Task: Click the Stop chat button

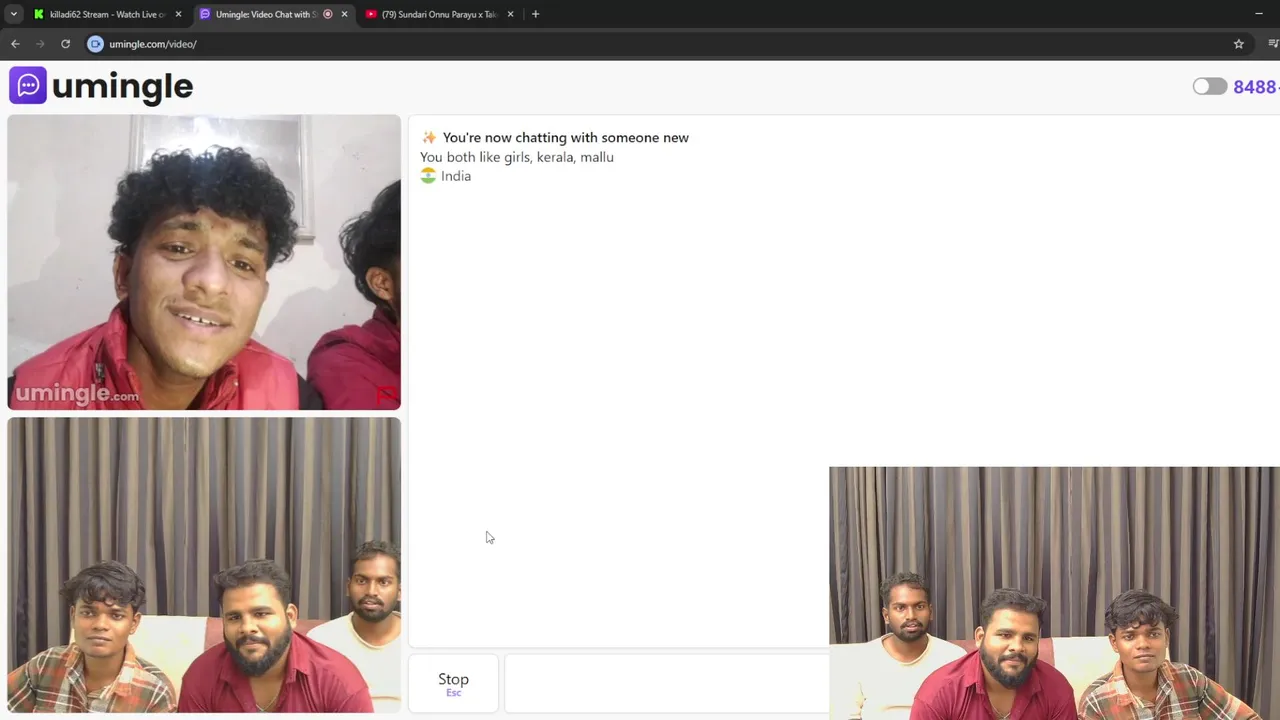Action: click(453, 684)
